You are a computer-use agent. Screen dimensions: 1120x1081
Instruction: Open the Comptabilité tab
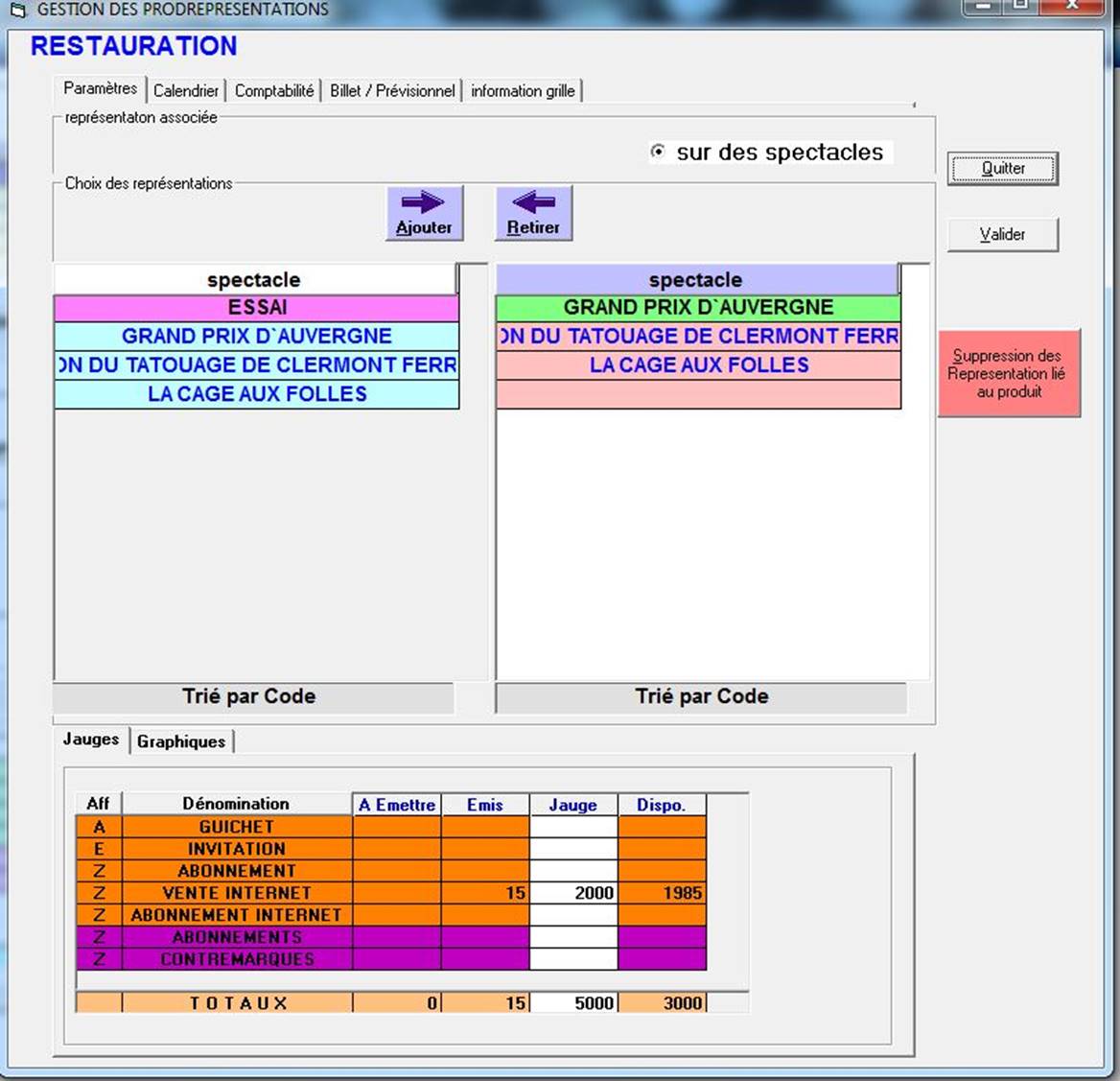tap(274, 91)
